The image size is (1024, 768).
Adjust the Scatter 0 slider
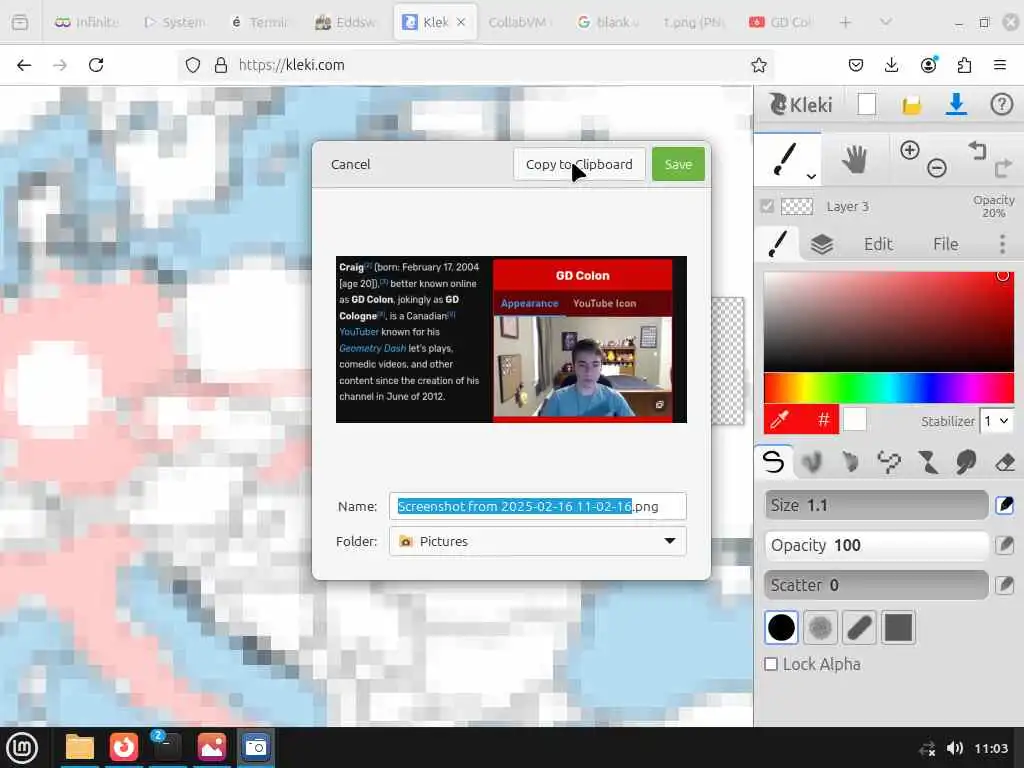click(876, 585)
